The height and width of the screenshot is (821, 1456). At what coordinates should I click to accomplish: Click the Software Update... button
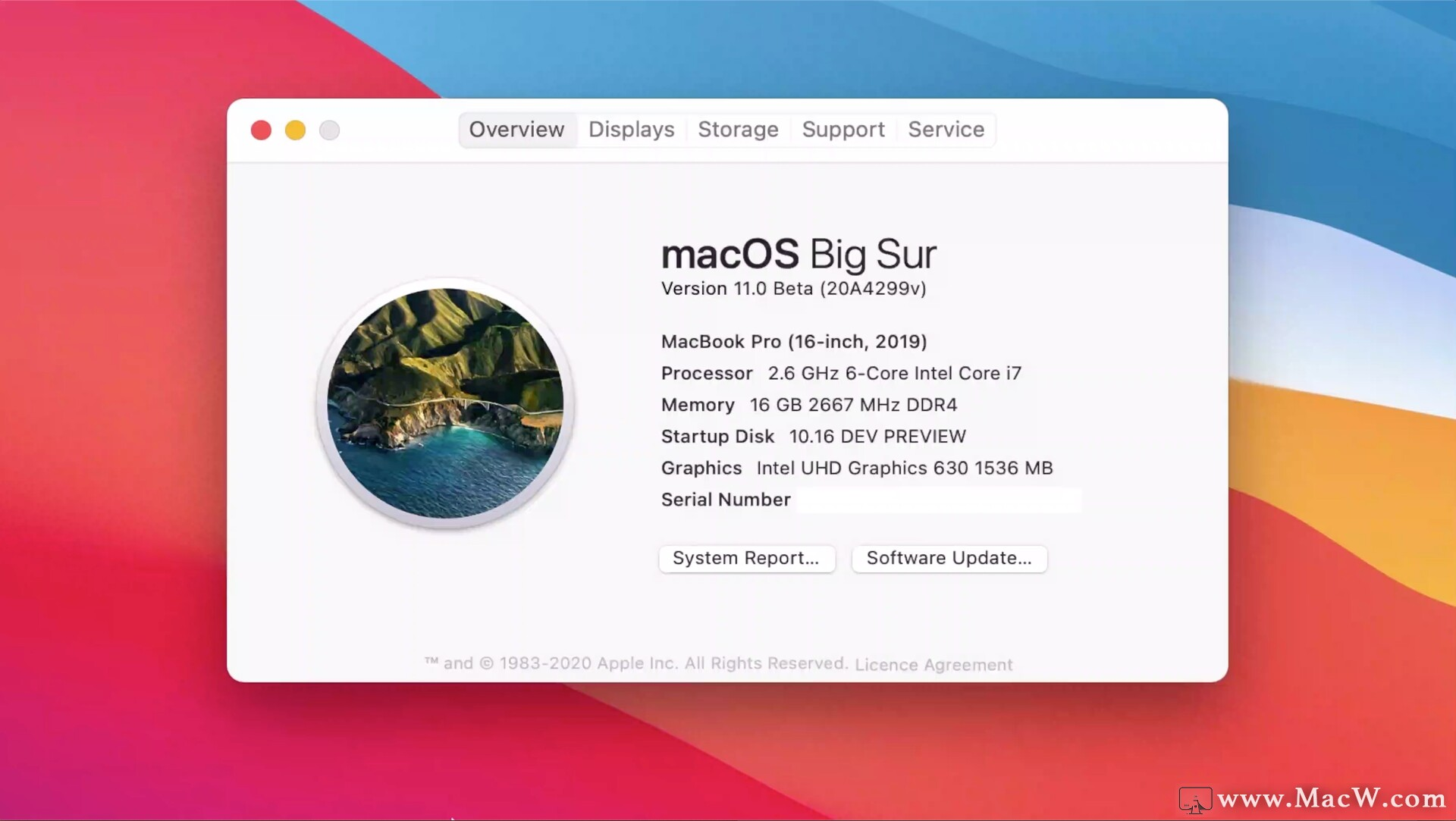949,559
